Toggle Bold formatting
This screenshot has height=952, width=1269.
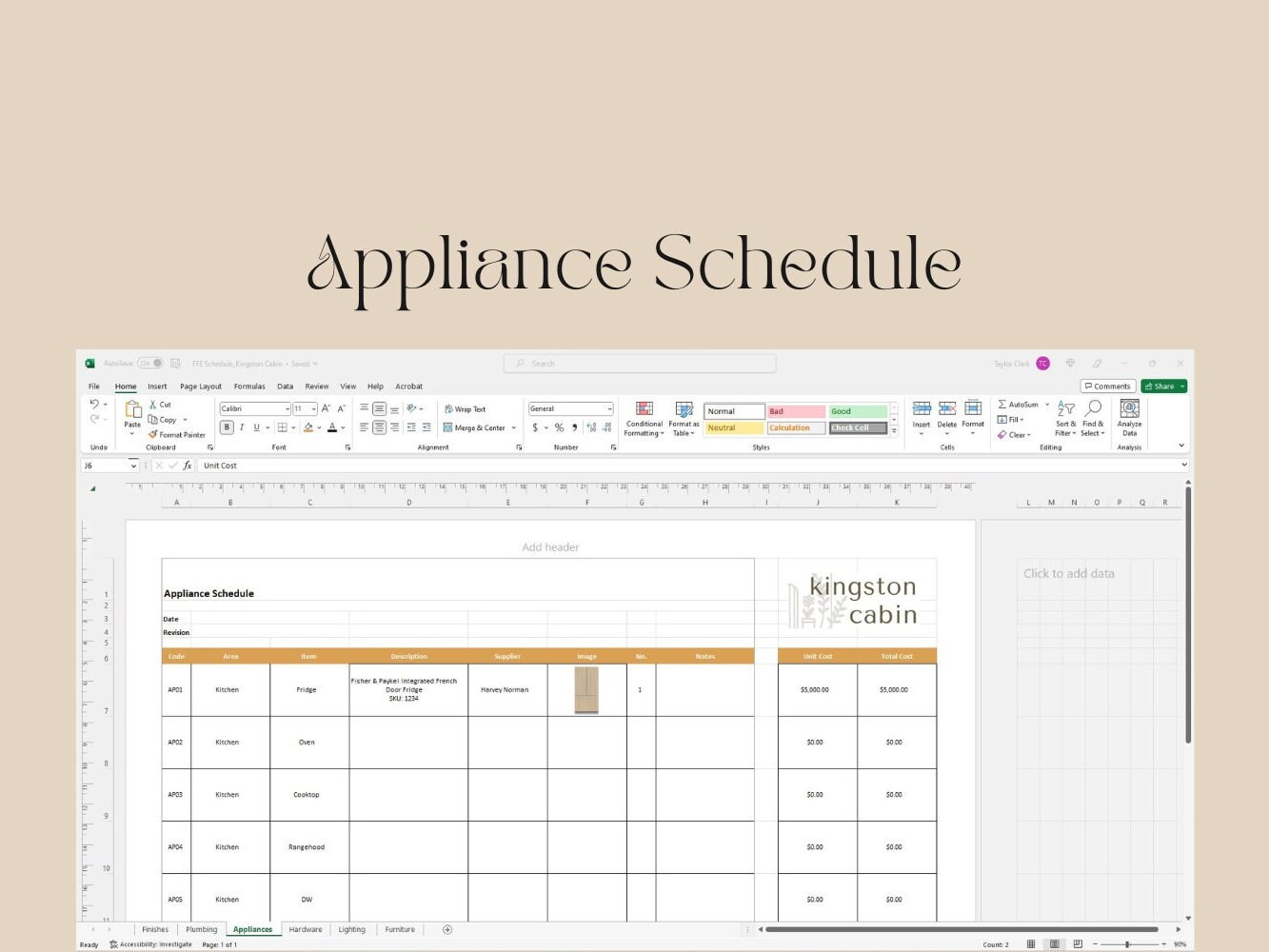[227, 427]
